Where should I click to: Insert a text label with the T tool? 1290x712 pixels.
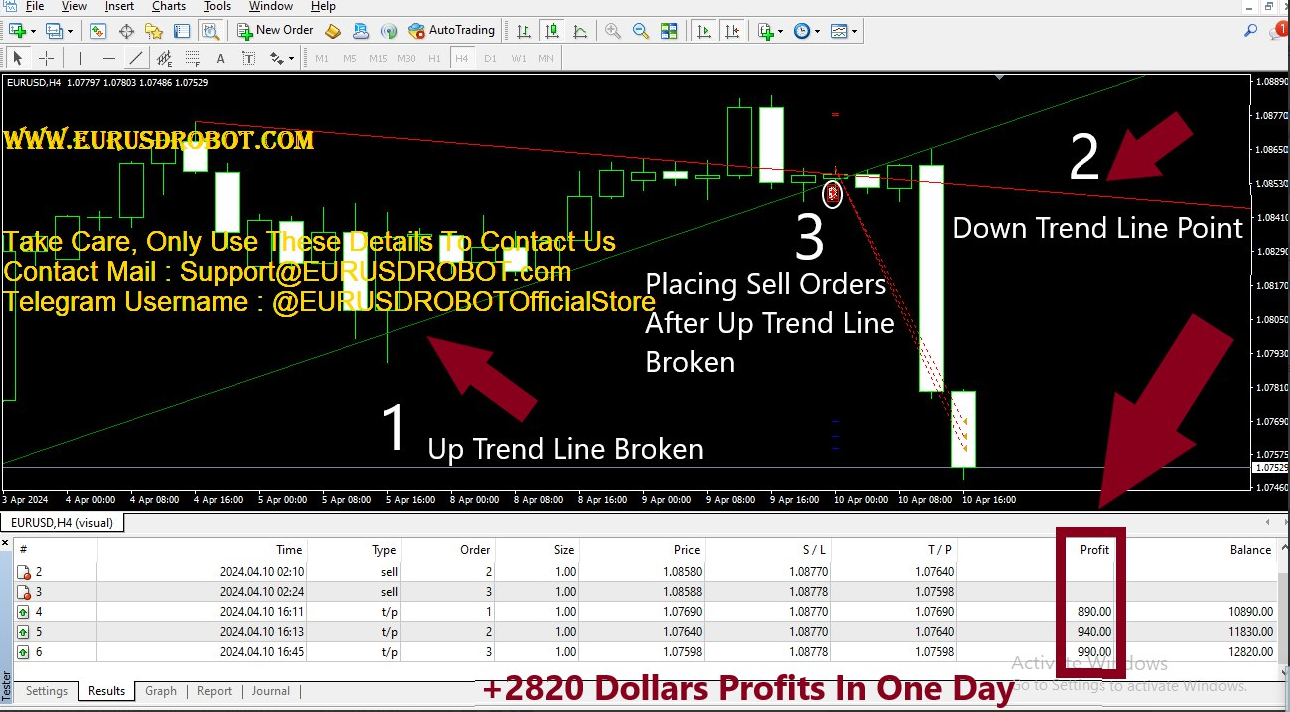(x=248, y=58)
